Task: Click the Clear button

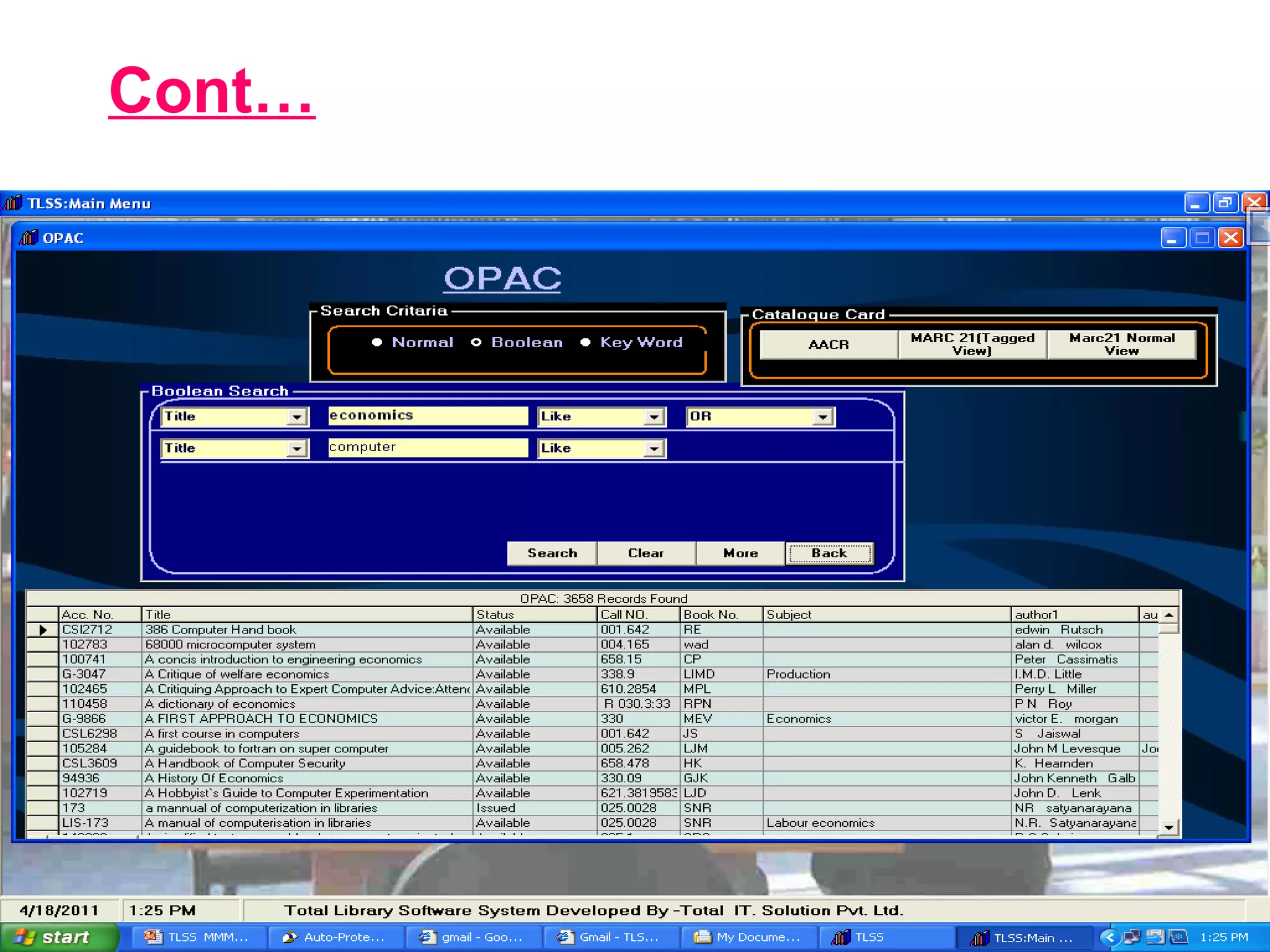Action: 646,553
